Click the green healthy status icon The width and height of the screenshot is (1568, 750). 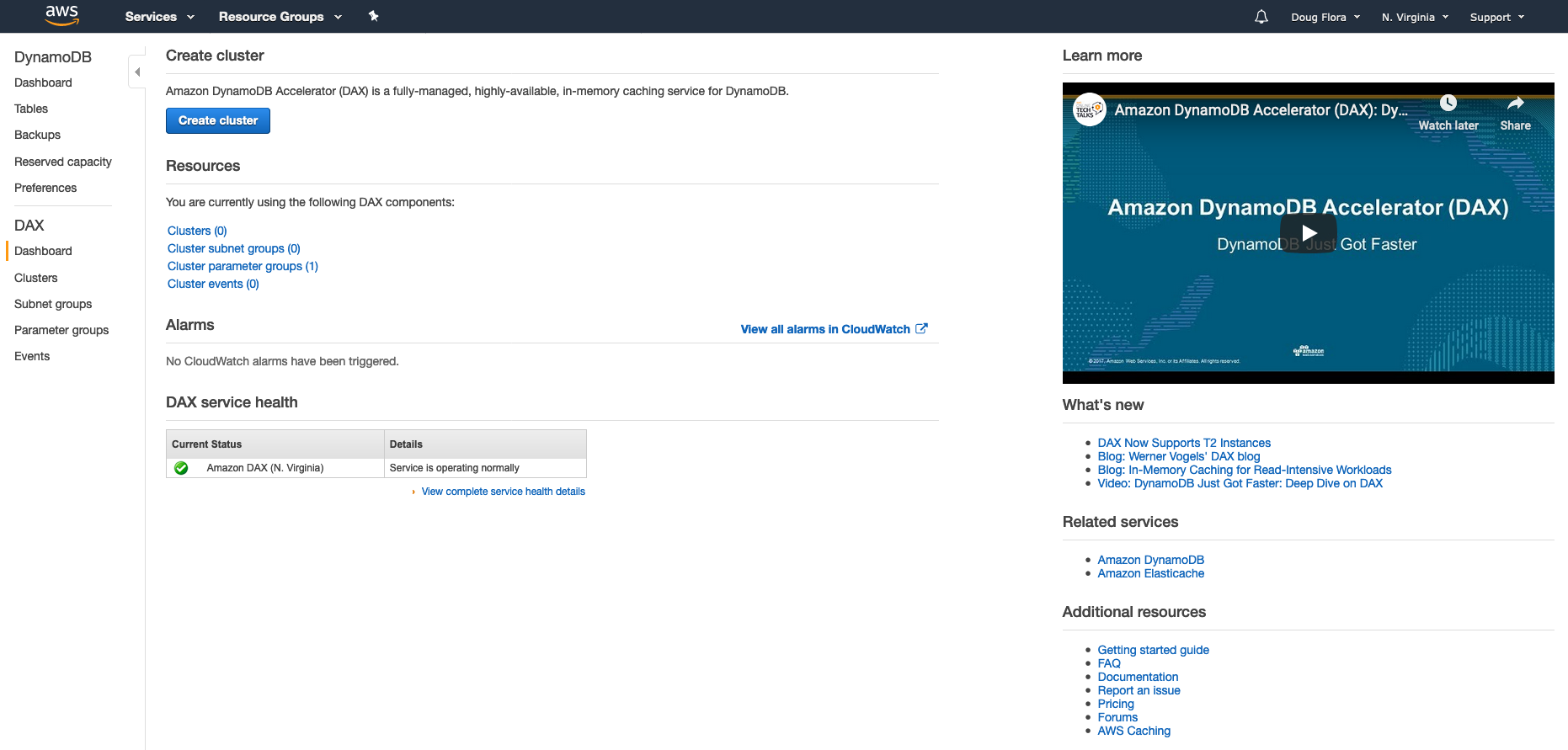[x=181, y=468]
